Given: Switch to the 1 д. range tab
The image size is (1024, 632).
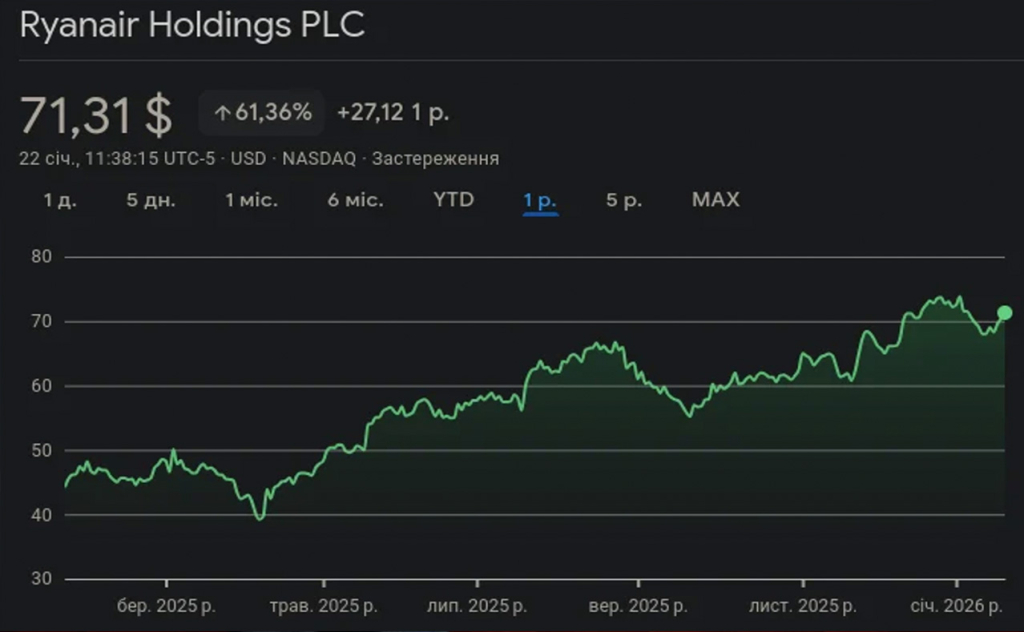Looking at the screenshot, I should pos(60,199).
